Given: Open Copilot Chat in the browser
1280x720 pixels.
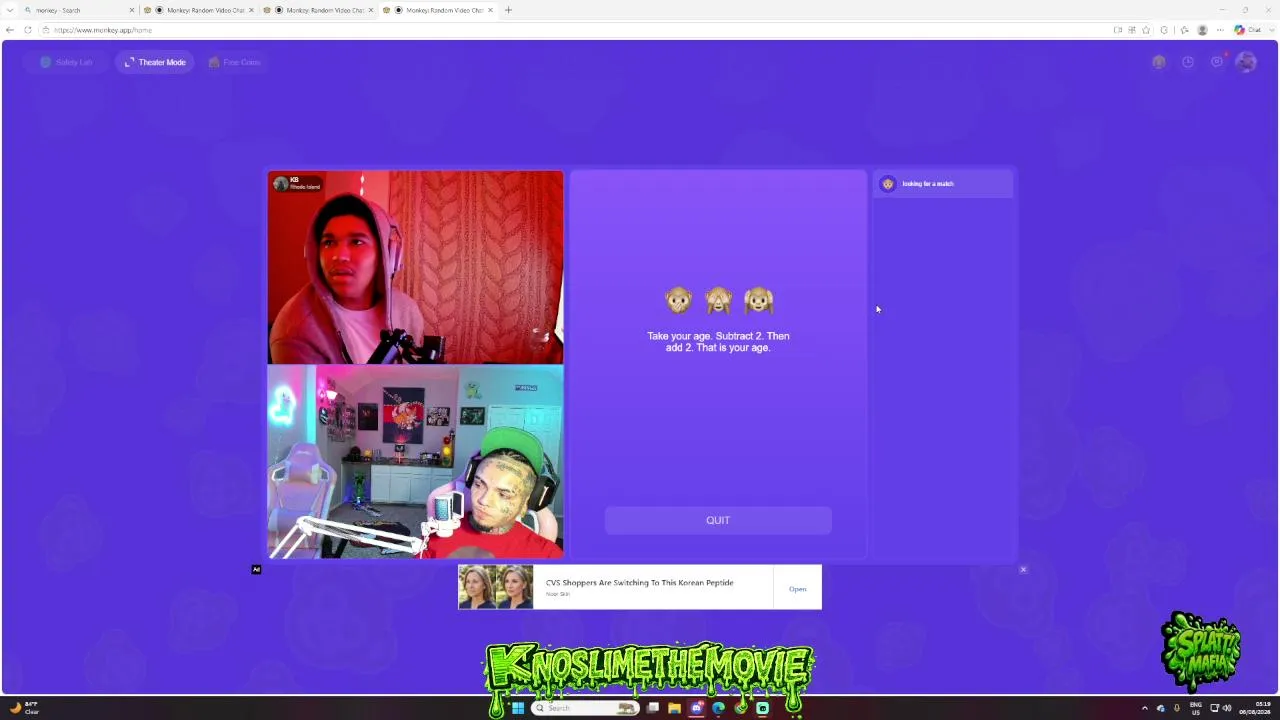Looking at the screenshot, I should click(x=1247, y=30).
